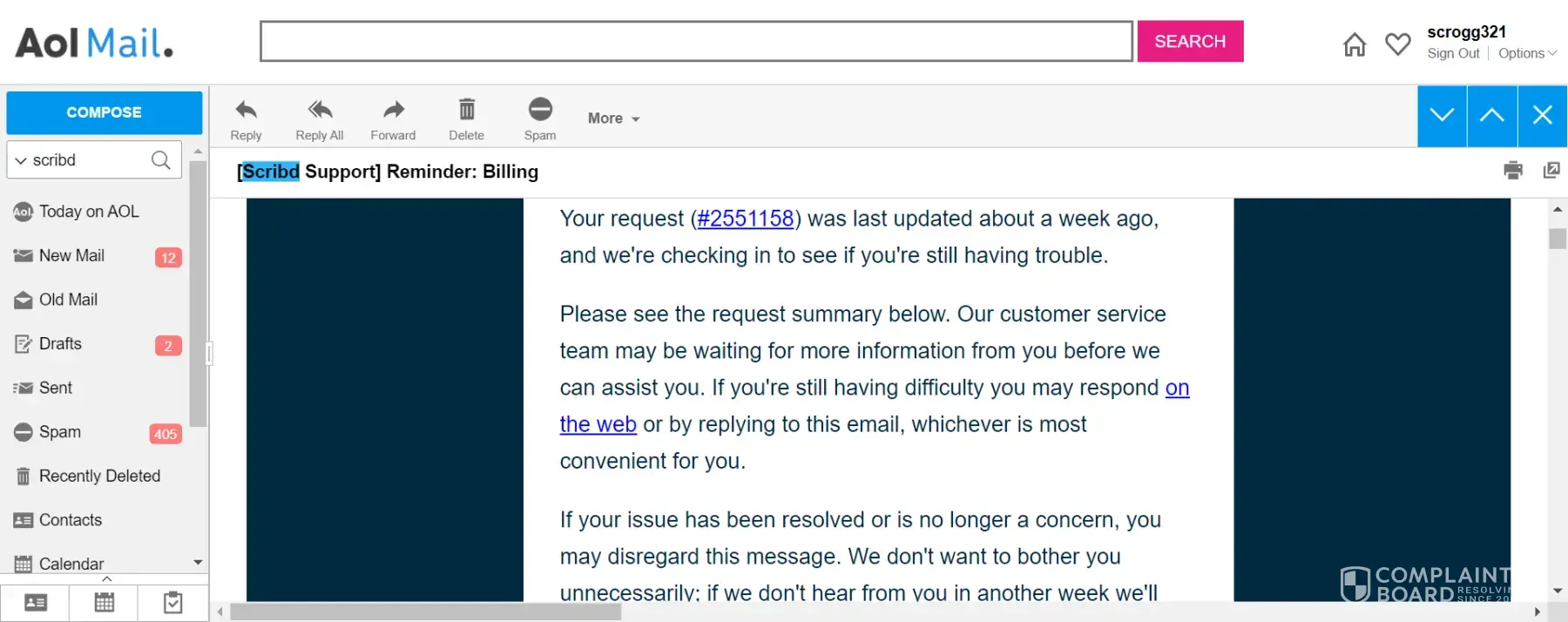1568x622 pixels.
Task: Expand the scribd search type dropdown
Action: (21, 161)
